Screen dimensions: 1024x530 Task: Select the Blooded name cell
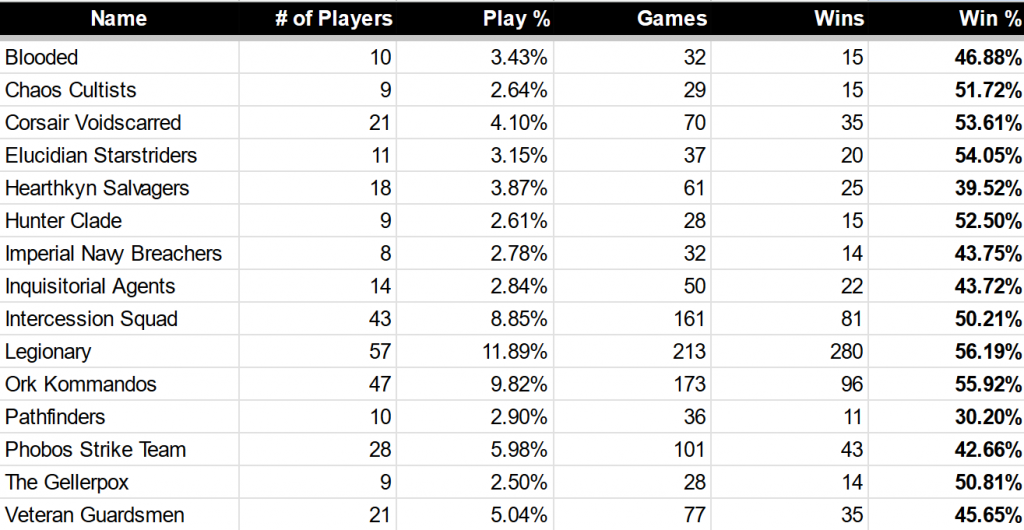[42, 58]
